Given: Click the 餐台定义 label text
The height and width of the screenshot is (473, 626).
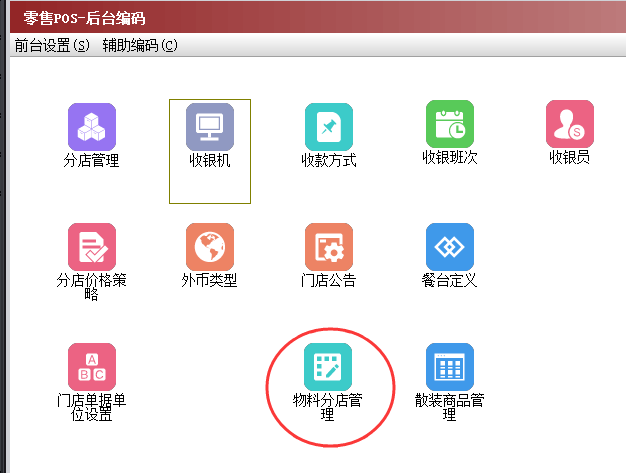Looking at the screenshot, I should tap(449, 280).
